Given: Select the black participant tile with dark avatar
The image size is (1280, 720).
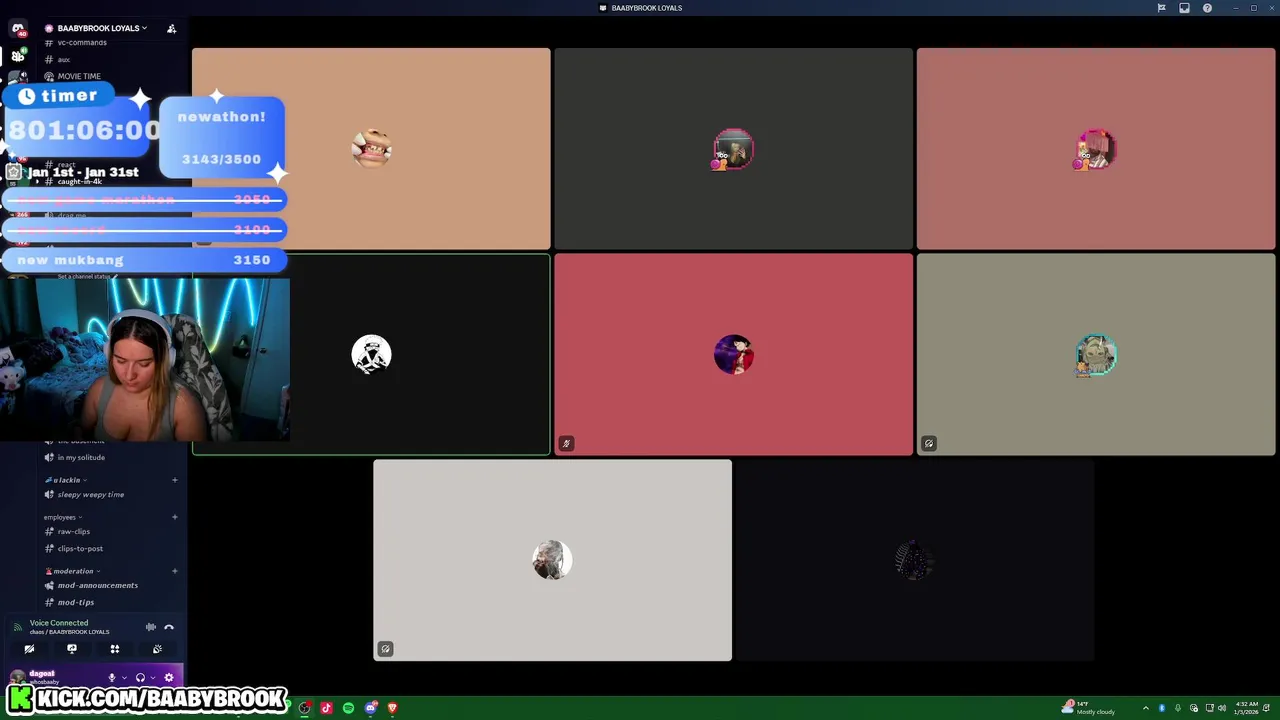Looking at the screenshot, I should coord(915,560).
